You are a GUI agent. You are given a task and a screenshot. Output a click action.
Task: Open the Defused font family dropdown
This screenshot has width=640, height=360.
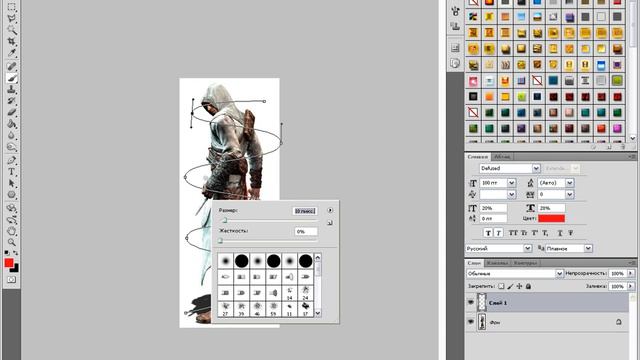pos(536,168)
